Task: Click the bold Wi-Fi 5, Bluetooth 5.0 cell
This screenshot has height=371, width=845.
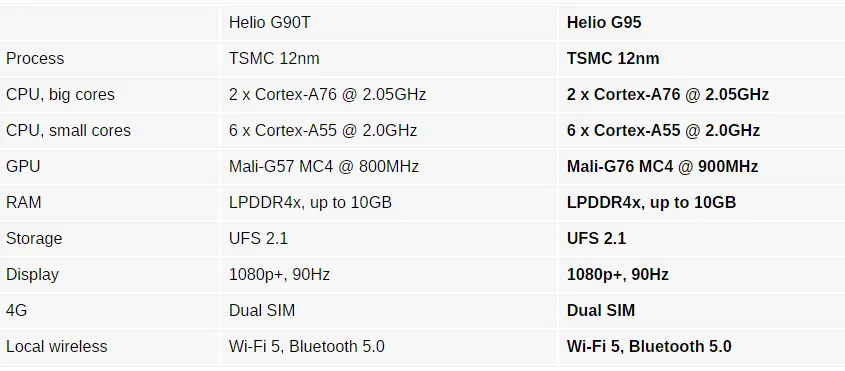Action: point(649,346)
